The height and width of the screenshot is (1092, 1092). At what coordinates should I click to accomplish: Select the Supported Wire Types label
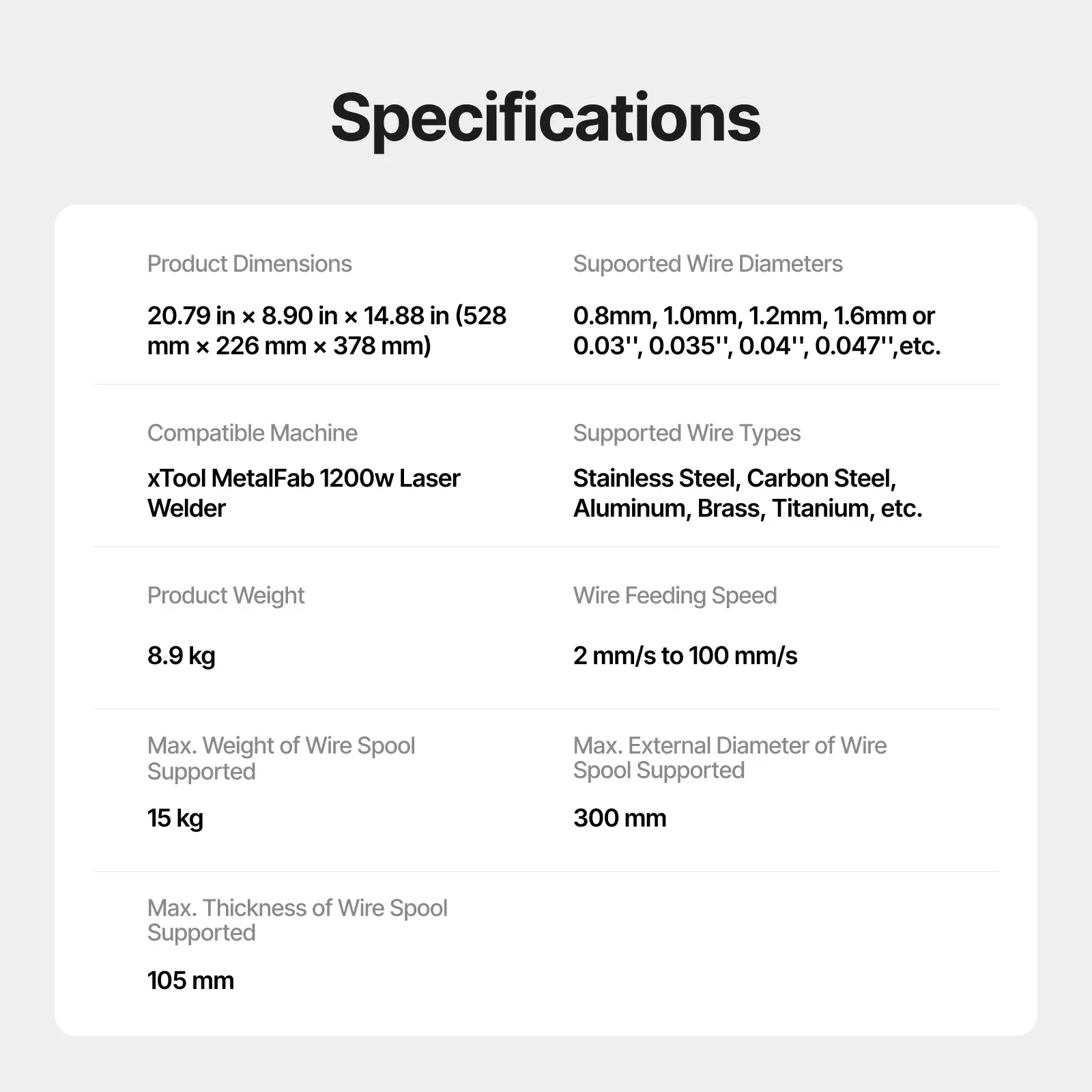tap(687, 433)
